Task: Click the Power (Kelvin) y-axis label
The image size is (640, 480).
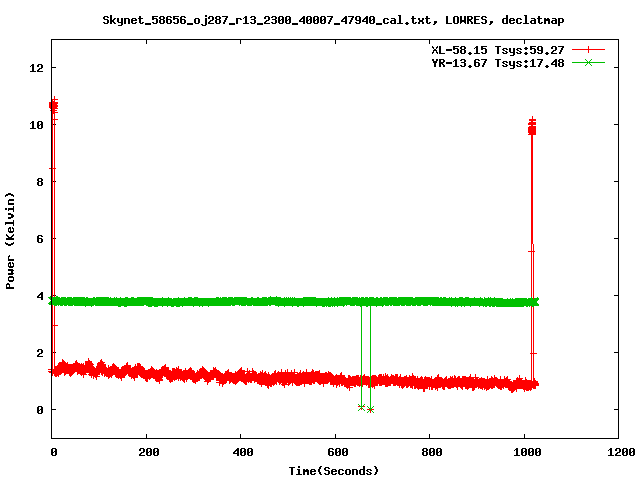Action: 10,241
